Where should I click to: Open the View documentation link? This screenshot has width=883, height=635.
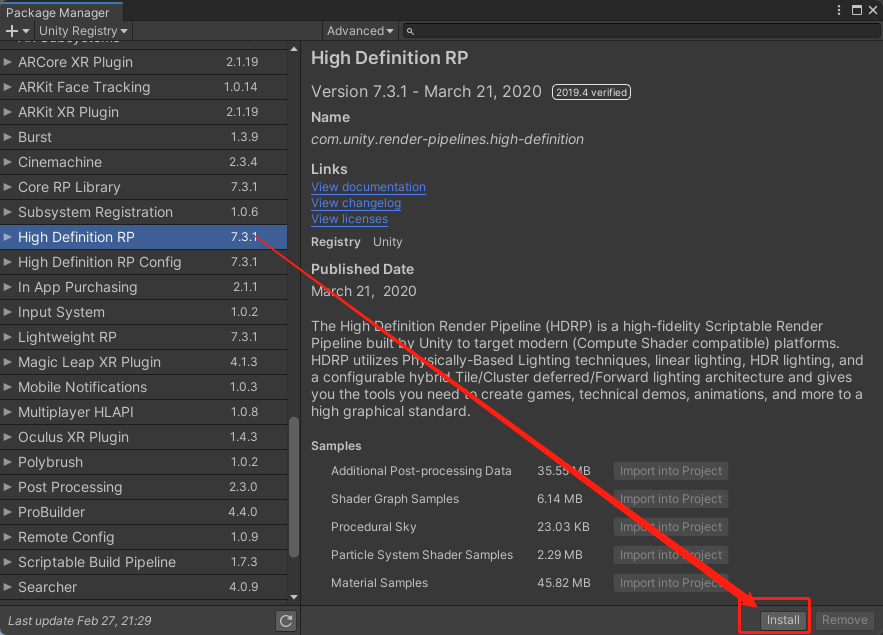tap(368, 186)
